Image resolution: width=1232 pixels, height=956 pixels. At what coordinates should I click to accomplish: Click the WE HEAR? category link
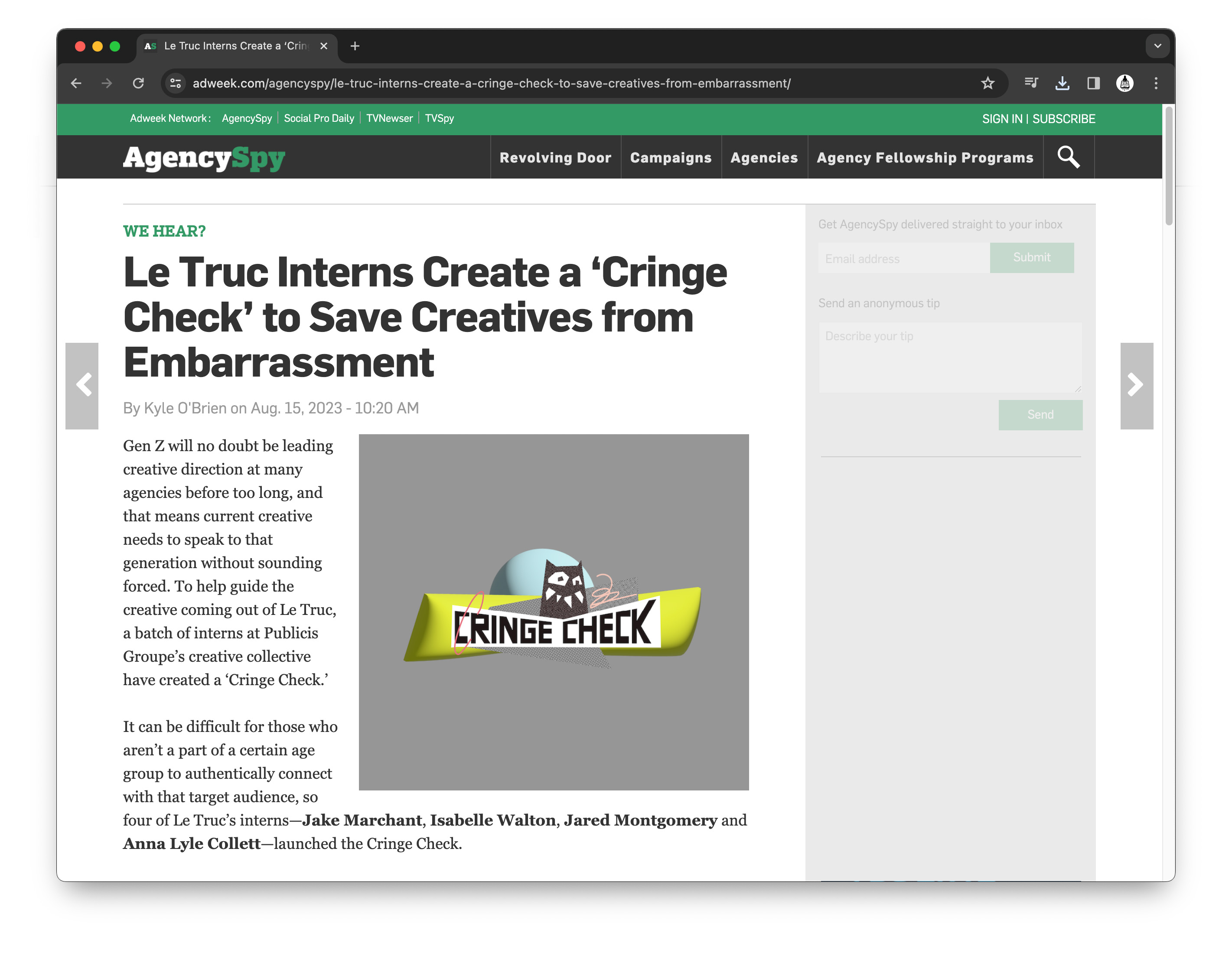tap(164, 231)
